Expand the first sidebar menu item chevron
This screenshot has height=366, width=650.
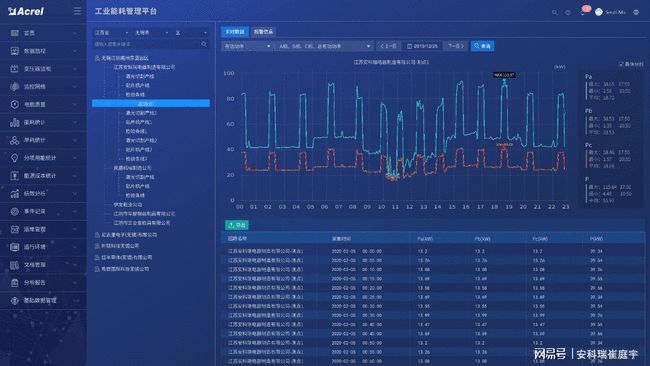[x=75, y=33]
